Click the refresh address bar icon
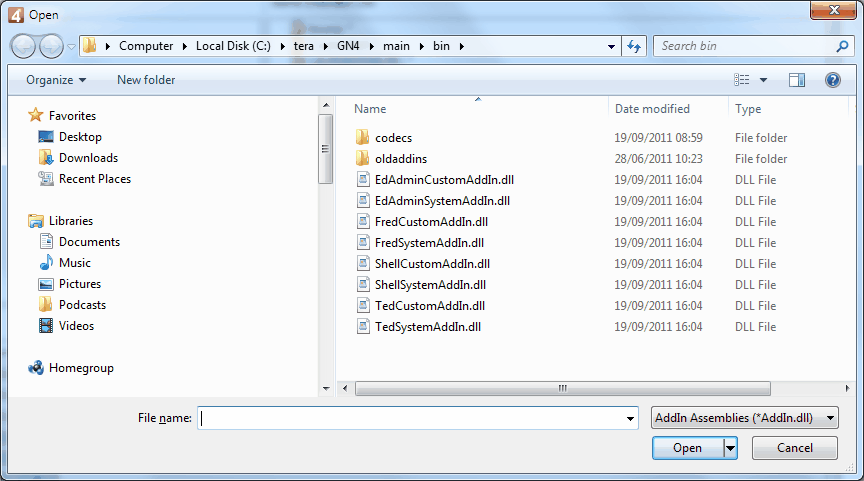864x481 pixels. click(633, 46)
